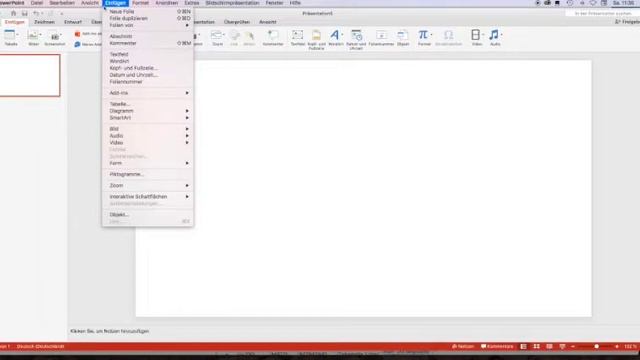Click the home icon in quick access toolbar
The width and height of the screenshot is (640, 360).
point(13,13)
